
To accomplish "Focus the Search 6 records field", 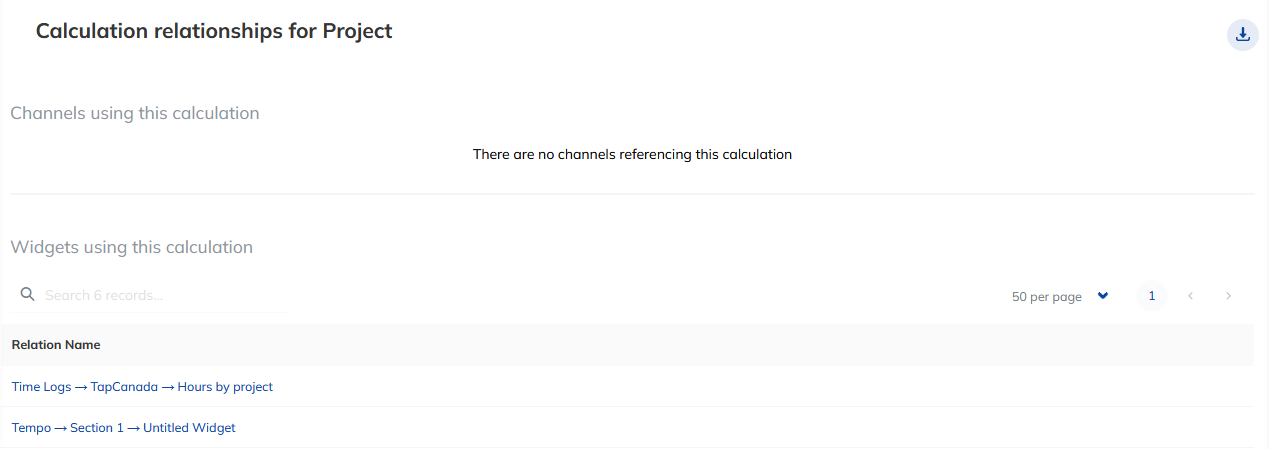I will (x=160, y=296).
